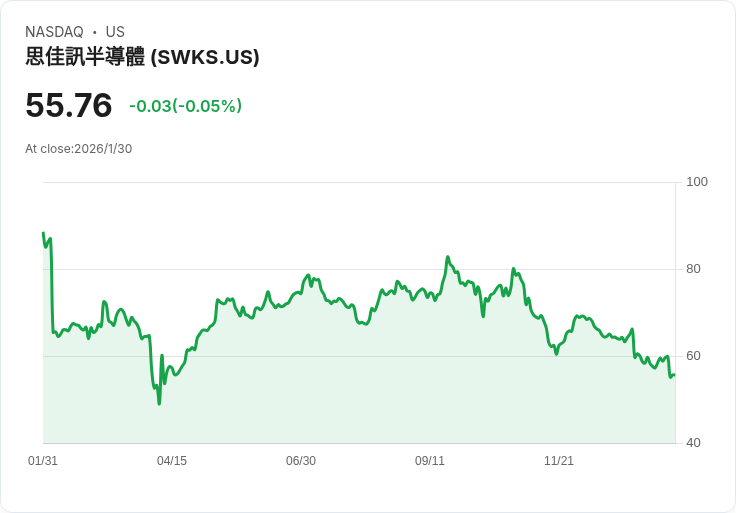Select the 11/21 date on the x-axis
The height and width of the screenshot is (513, 736).
559,461
